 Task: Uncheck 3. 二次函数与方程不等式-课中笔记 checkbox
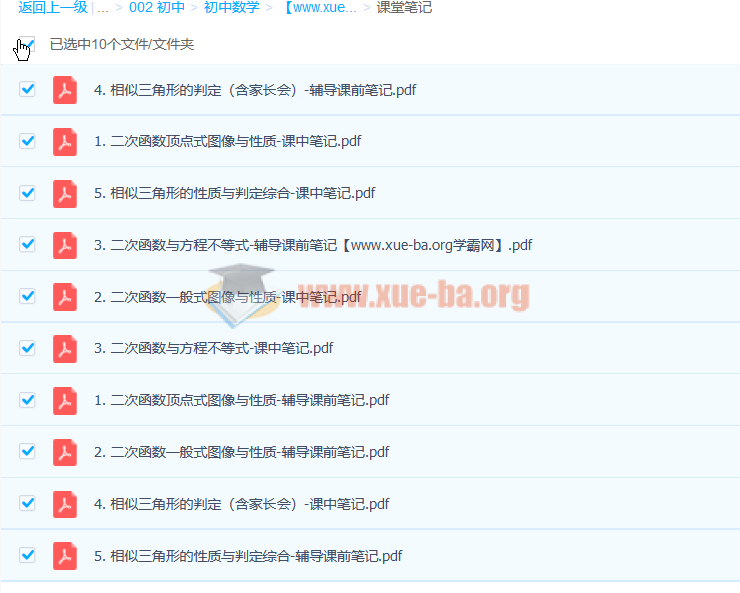tap(27, 348)
